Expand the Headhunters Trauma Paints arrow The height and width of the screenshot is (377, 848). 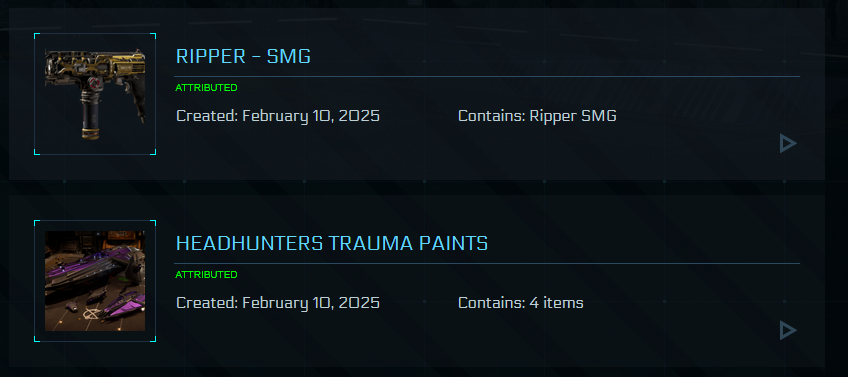pos(788,330)
